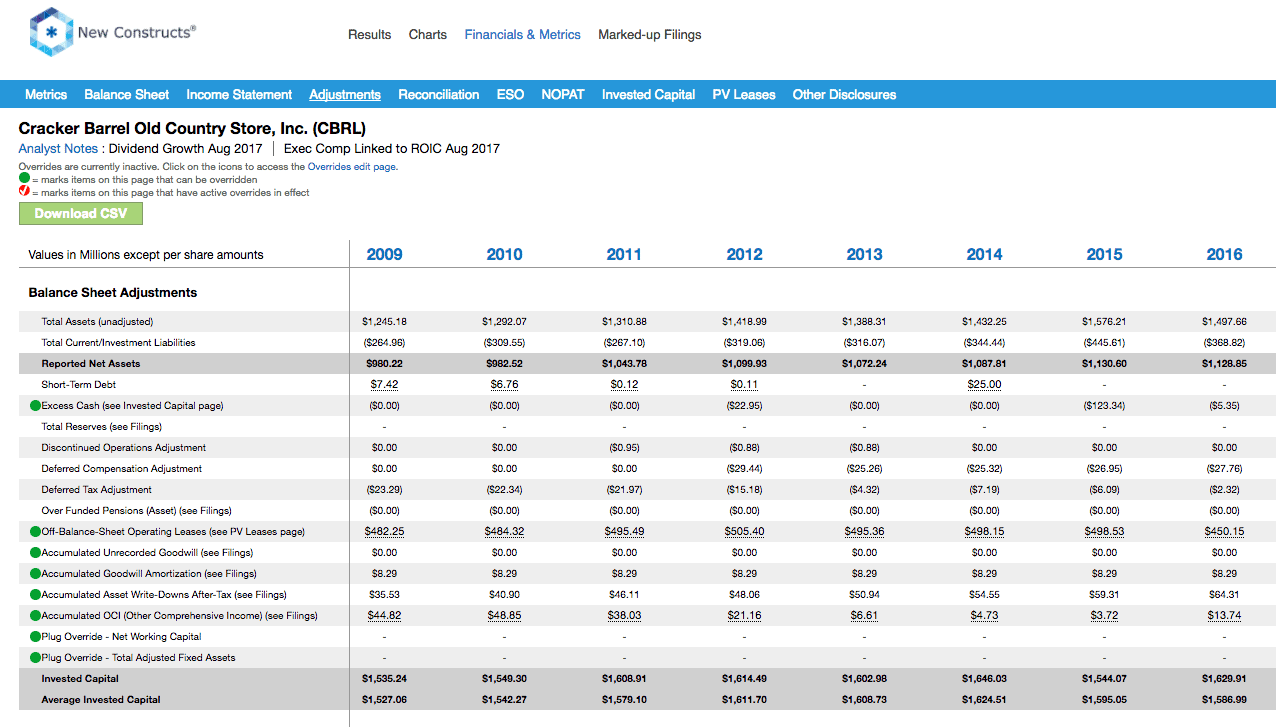Viewport: 1276px width, 727px height.
Task: Go to the Charts section
Action: [x=428, y=35]
